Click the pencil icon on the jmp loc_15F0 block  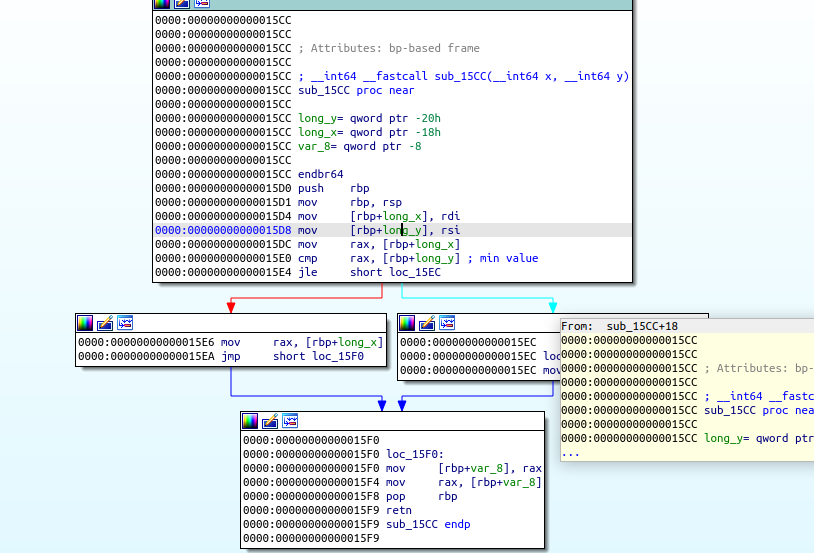click(x=105, y=323)
